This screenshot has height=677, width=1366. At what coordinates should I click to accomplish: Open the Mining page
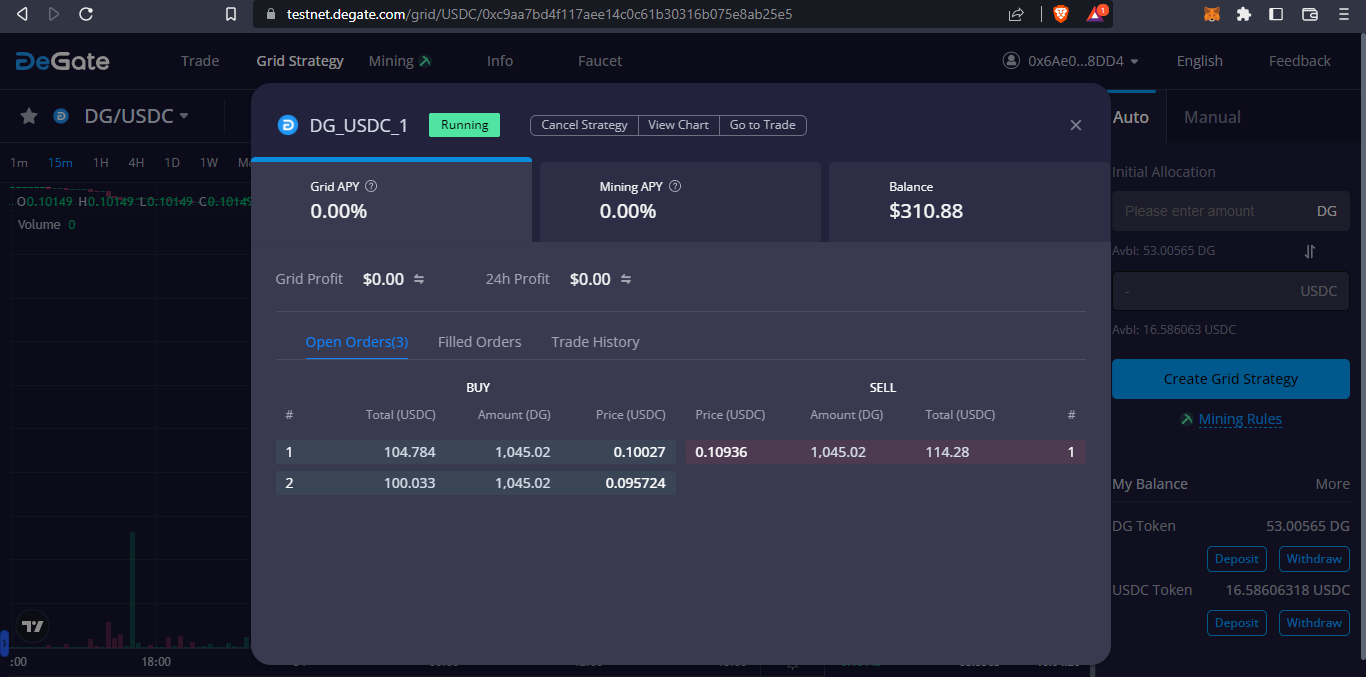pos(400,61)
